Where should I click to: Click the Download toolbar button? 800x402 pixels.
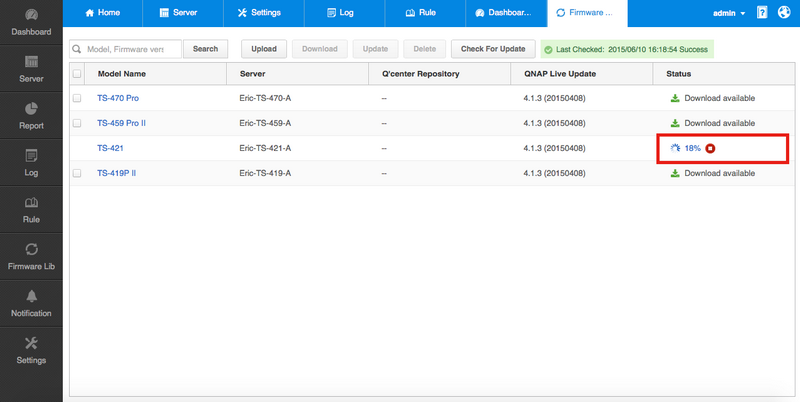point(320,49)
